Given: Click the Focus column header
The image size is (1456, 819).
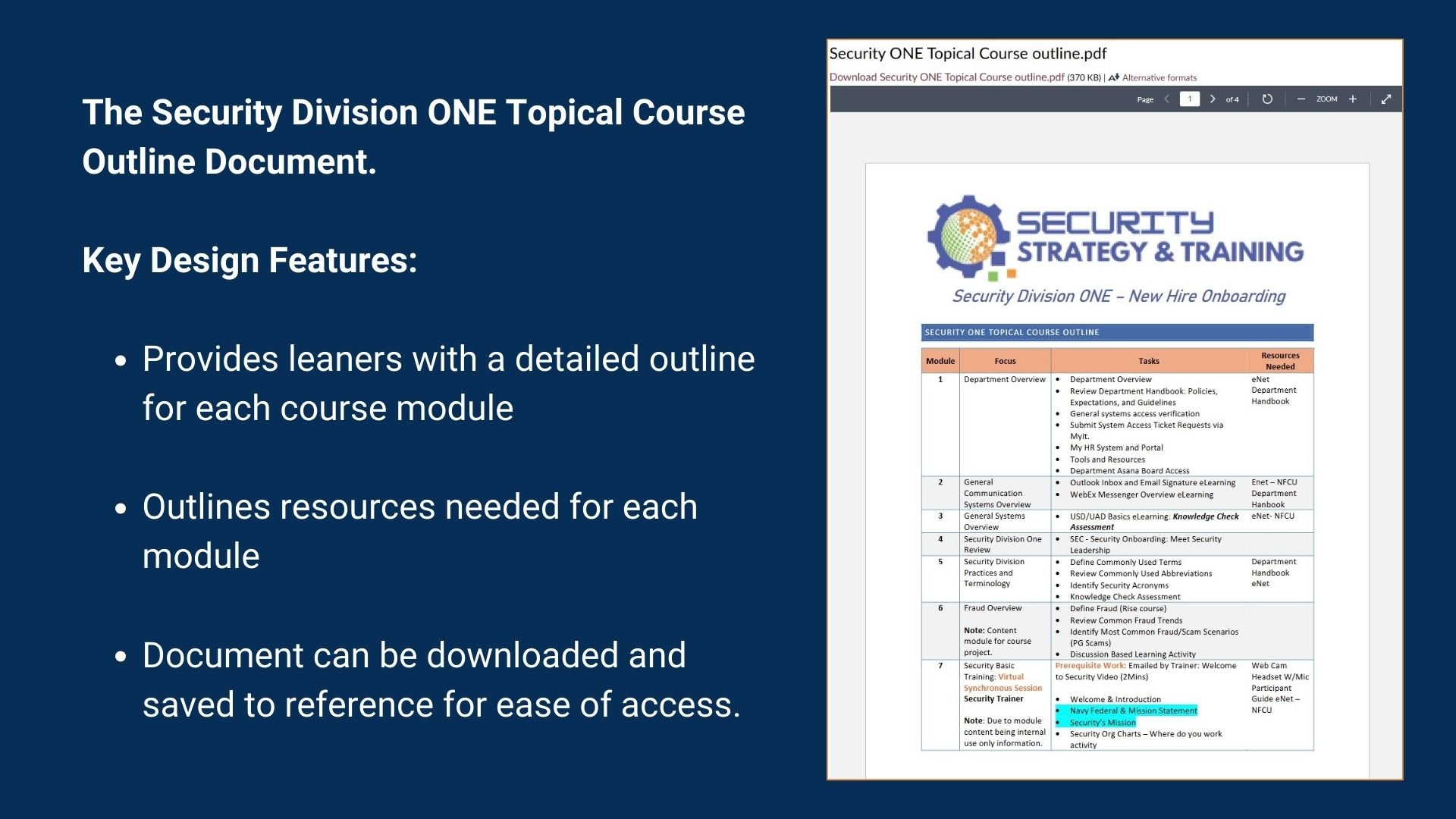Looking at the screenshot, I should coord(1005,361).
